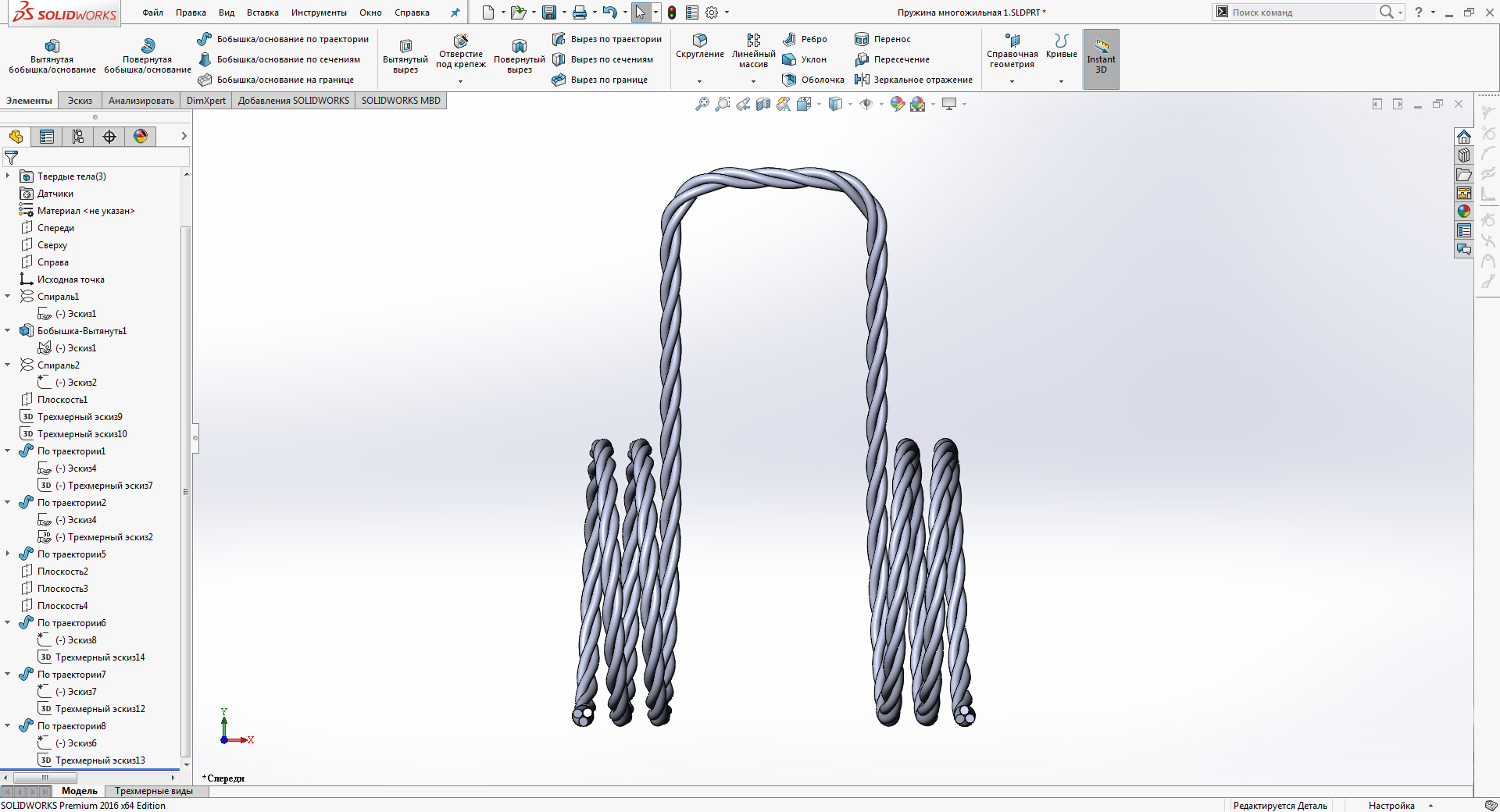Screen dimensions: 1500x812
Task: Open the Справочная геометрия reference geometry tool
Action: (x=1012, y=50)
